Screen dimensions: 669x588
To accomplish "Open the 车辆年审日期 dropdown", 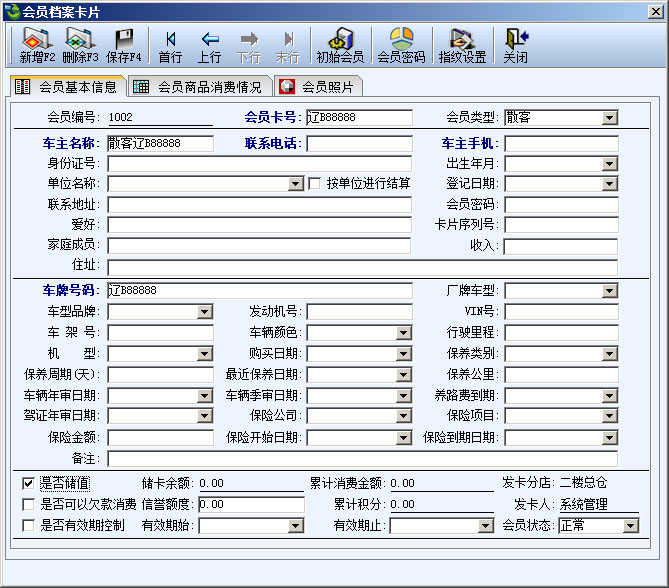I will click(205, 396).
